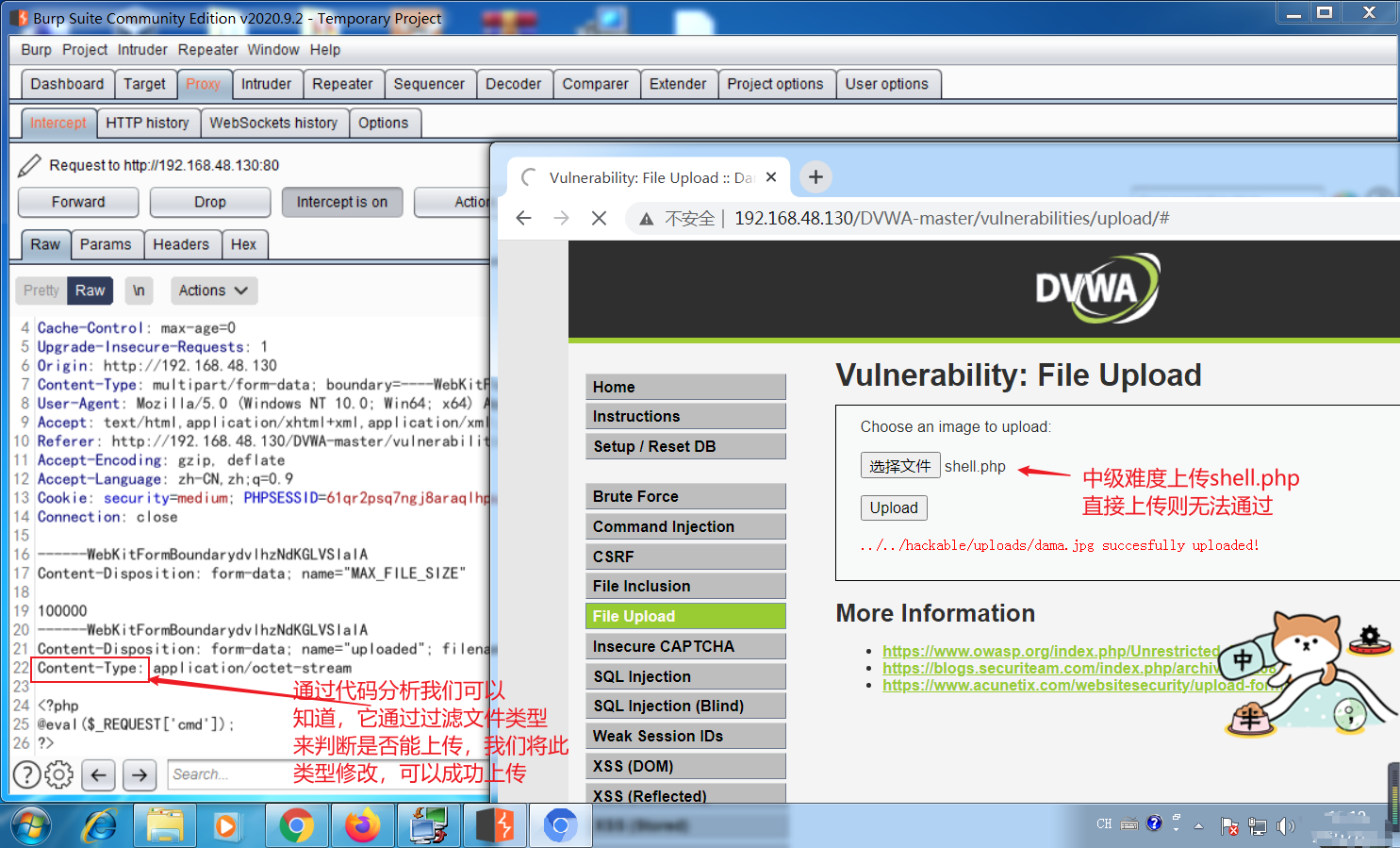Open Google Chrome from taskbar

[x=296, y=827]
